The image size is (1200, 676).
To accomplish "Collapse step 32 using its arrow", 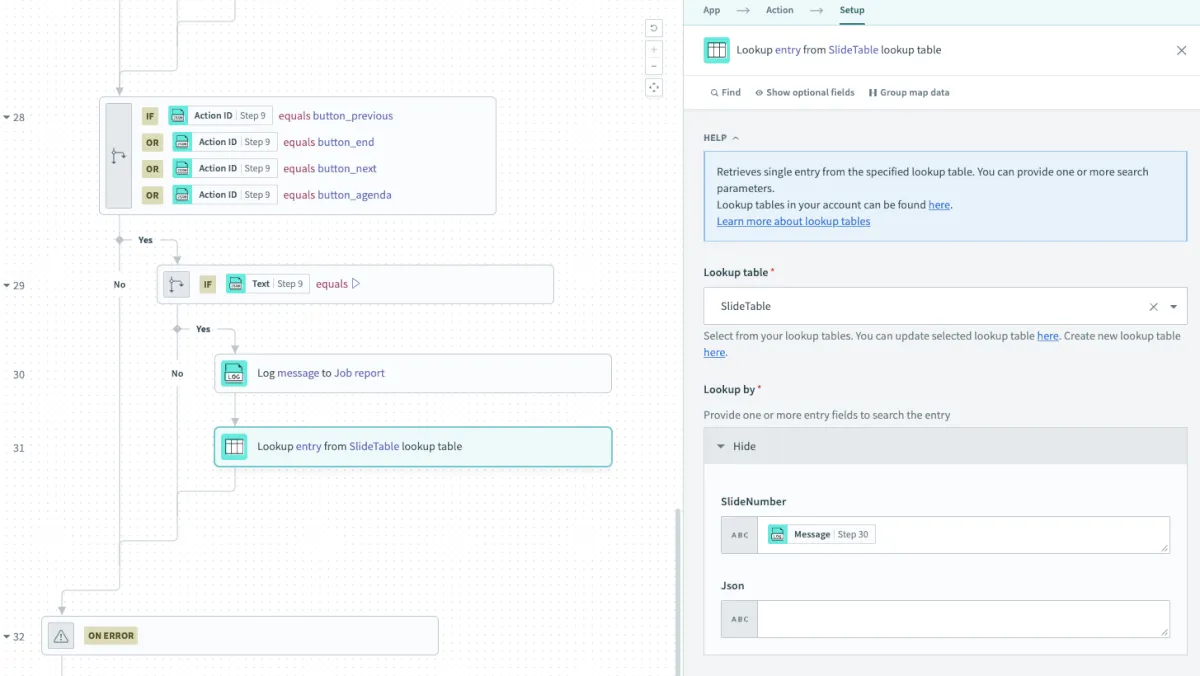I will 6,637.
